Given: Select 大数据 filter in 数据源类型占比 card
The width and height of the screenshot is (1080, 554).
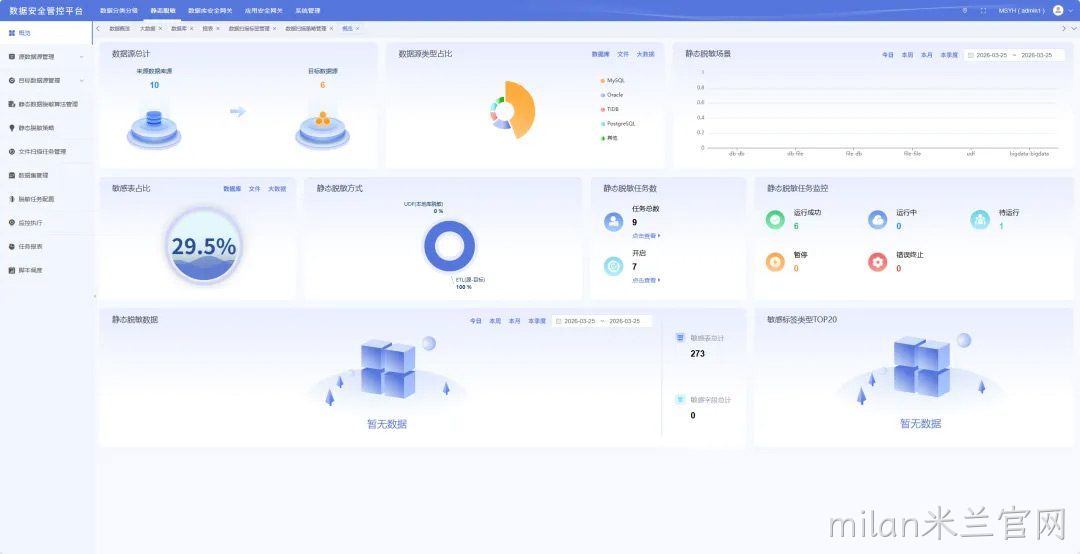Looking at the screenshot, I should [645, 54].
